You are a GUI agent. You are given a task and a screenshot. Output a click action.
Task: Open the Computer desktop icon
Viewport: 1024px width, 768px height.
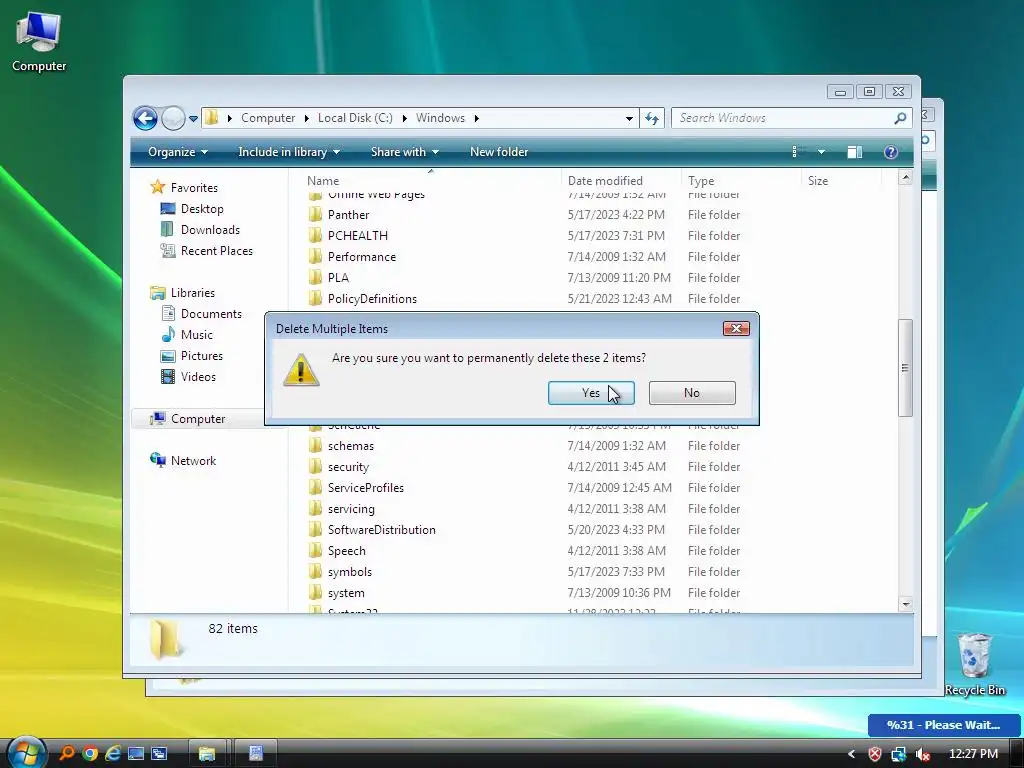tap(39, 40)
